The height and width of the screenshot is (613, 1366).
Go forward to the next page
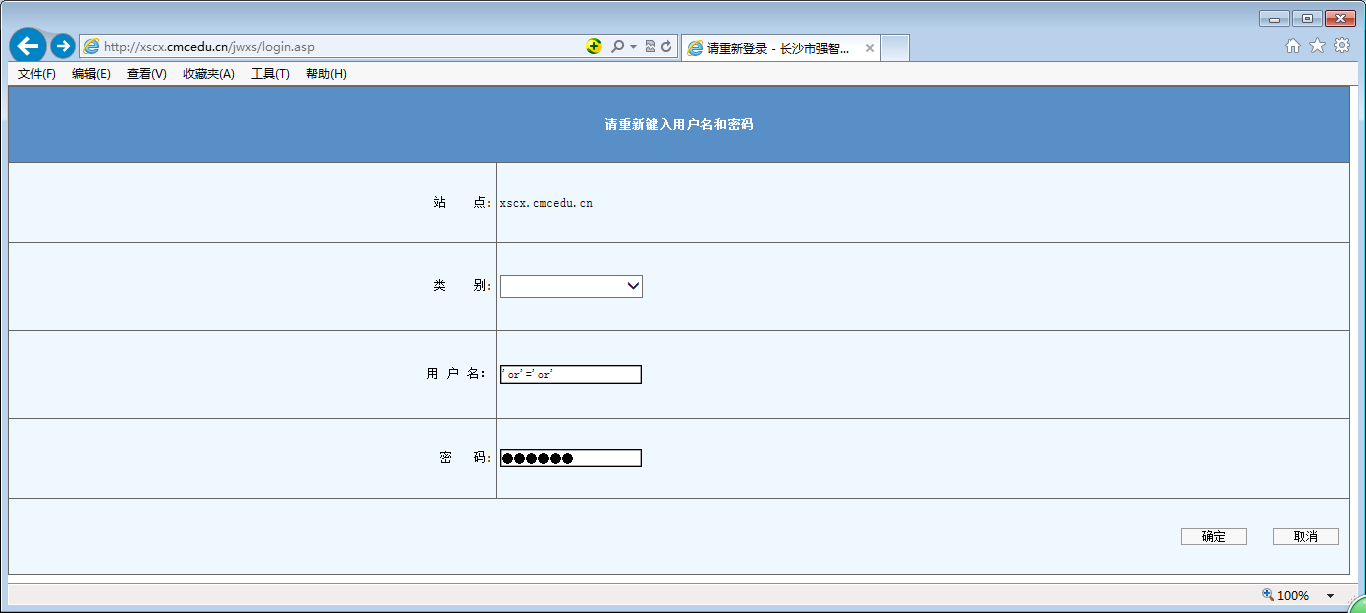63,46
